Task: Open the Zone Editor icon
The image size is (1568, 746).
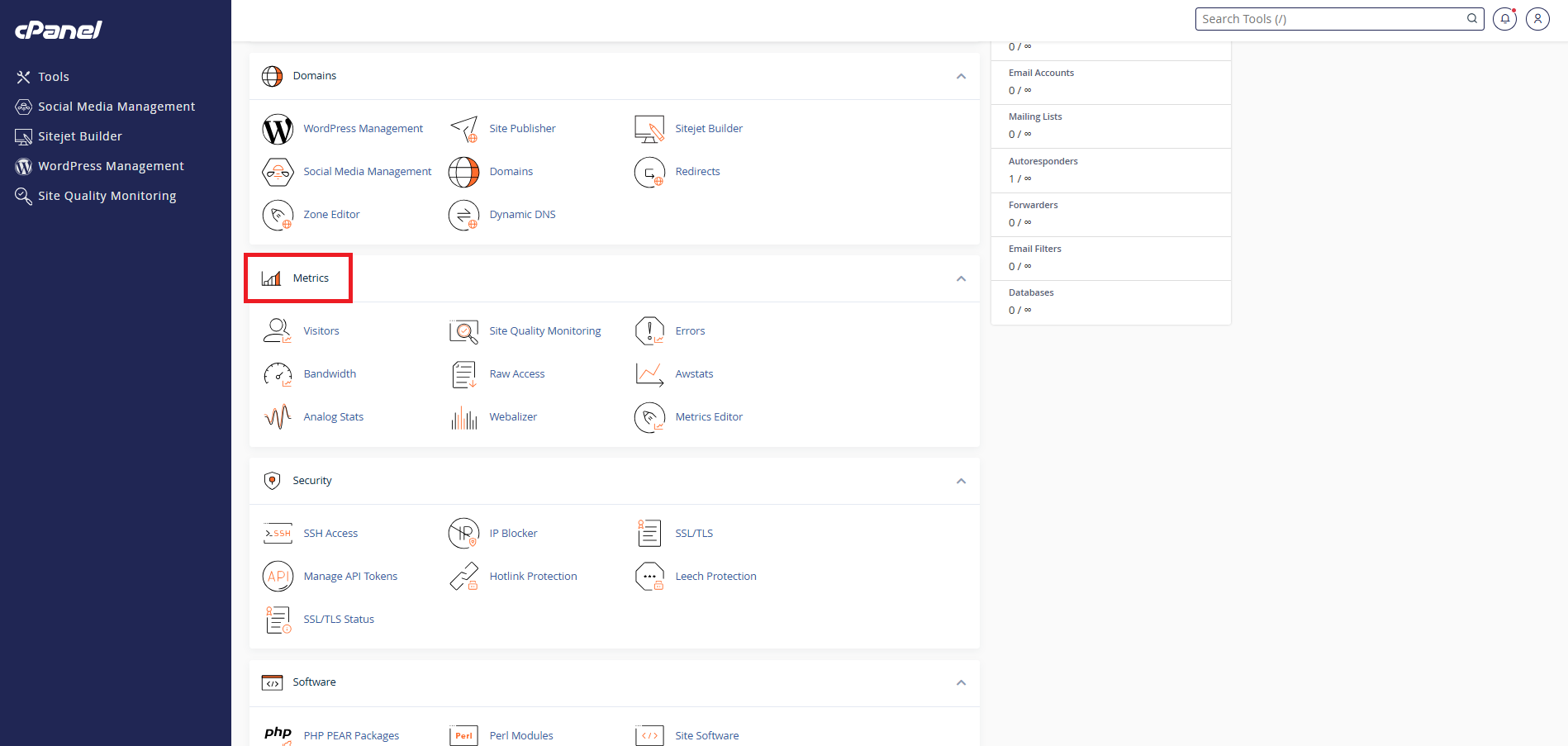Action: (278, 215)
